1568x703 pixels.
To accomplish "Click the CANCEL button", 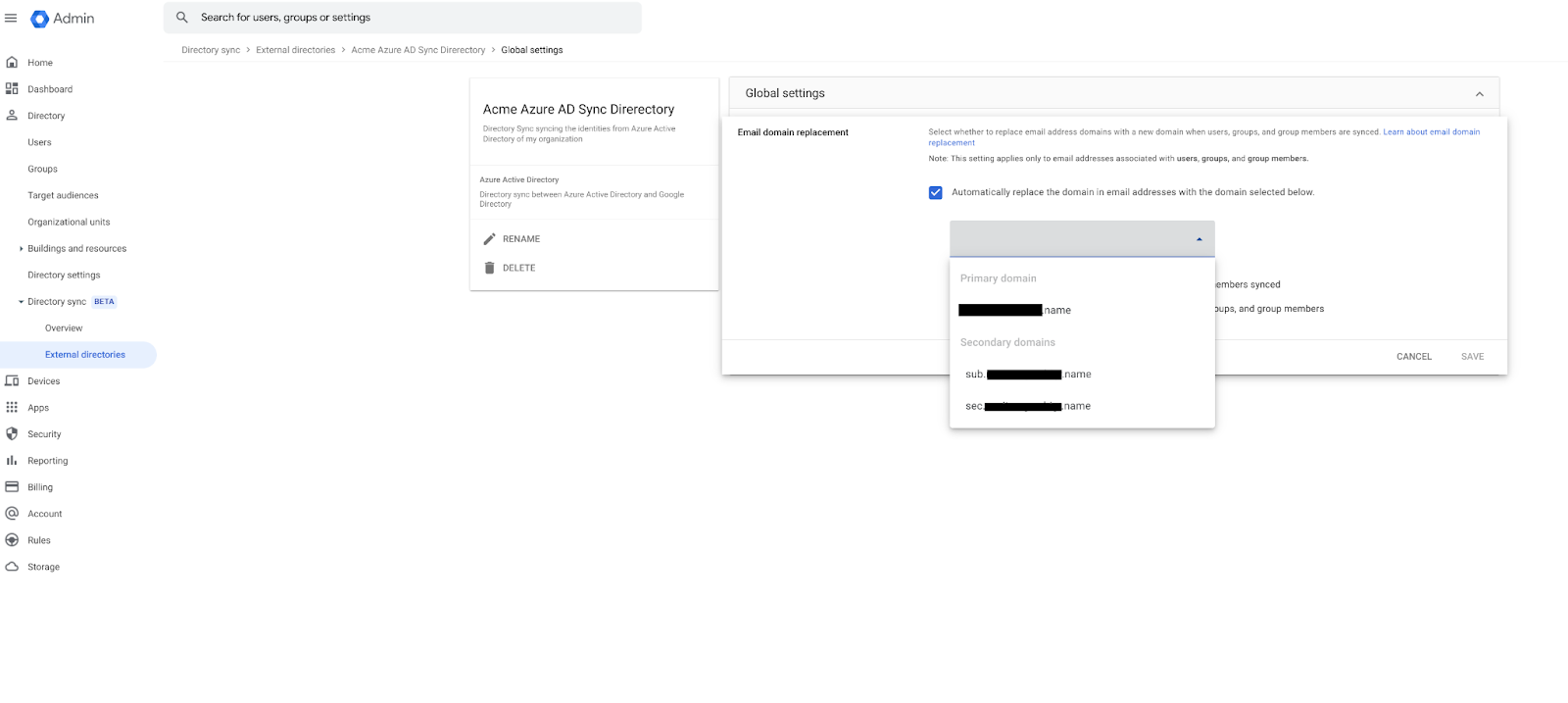I will pyautogui.click(x=1413, y=356).
